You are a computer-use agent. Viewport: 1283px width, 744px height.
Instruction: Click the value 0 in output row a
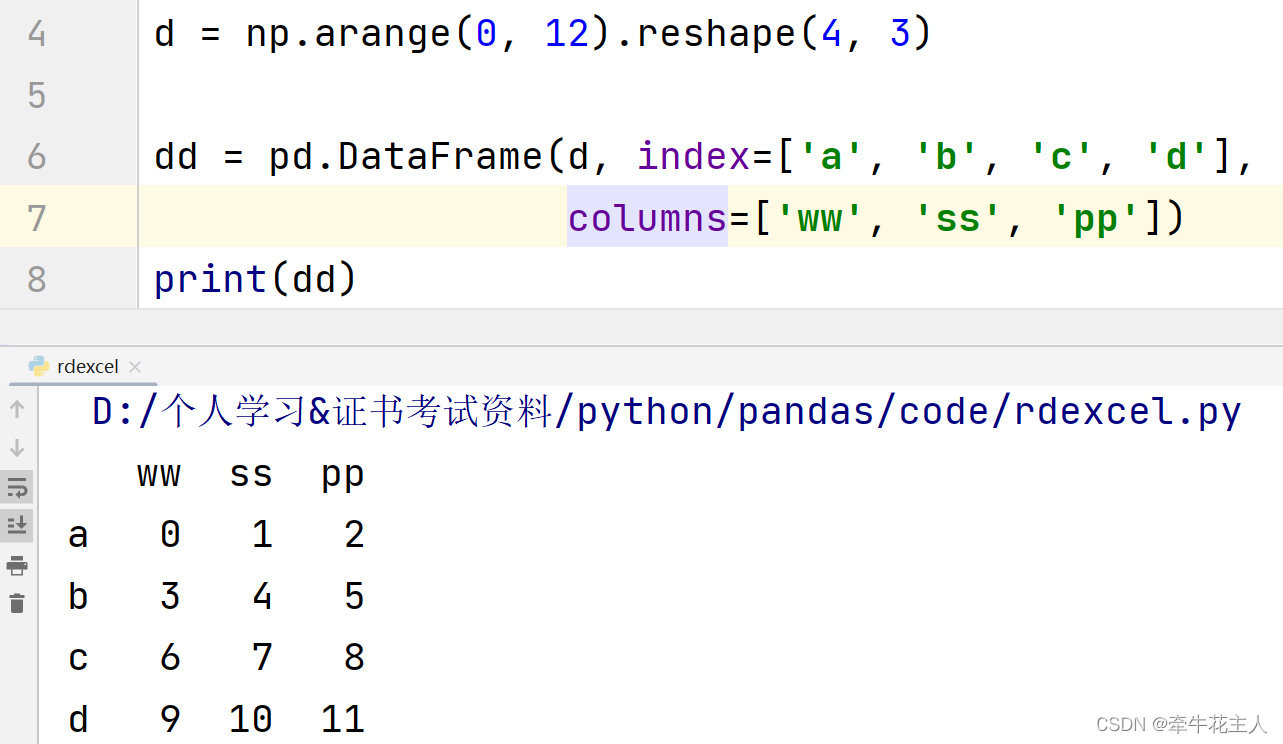click(x=170, y=536)
